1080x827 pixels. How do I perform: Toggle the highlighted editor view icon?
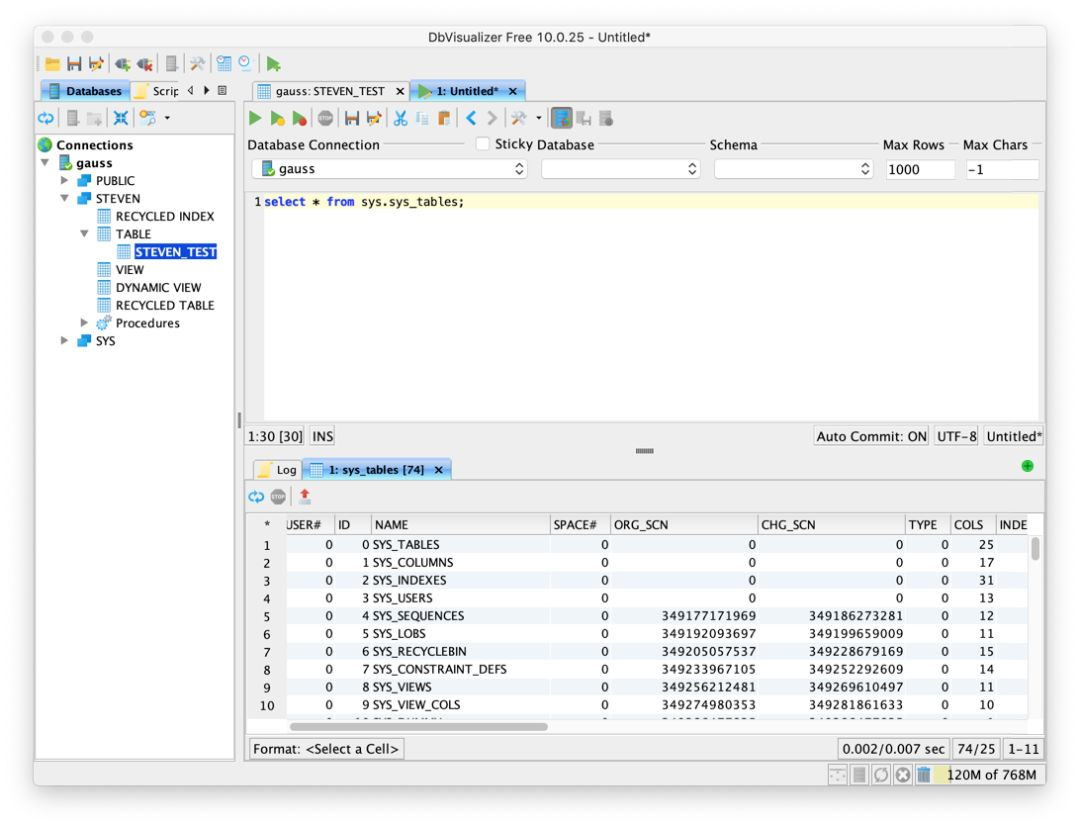pyautogui.click(x=562, y=118)
